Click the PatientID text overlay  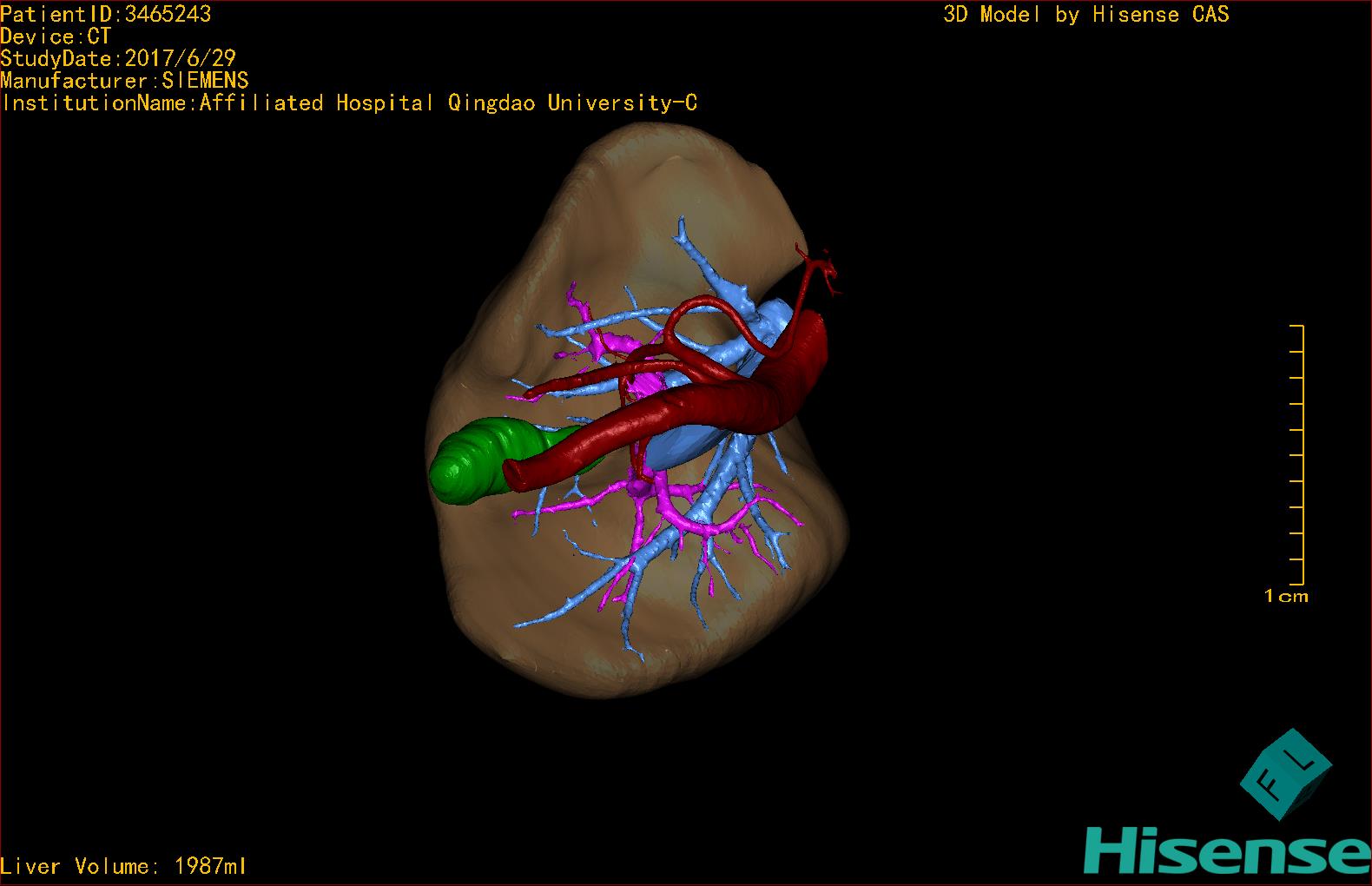tap(106, 14)
